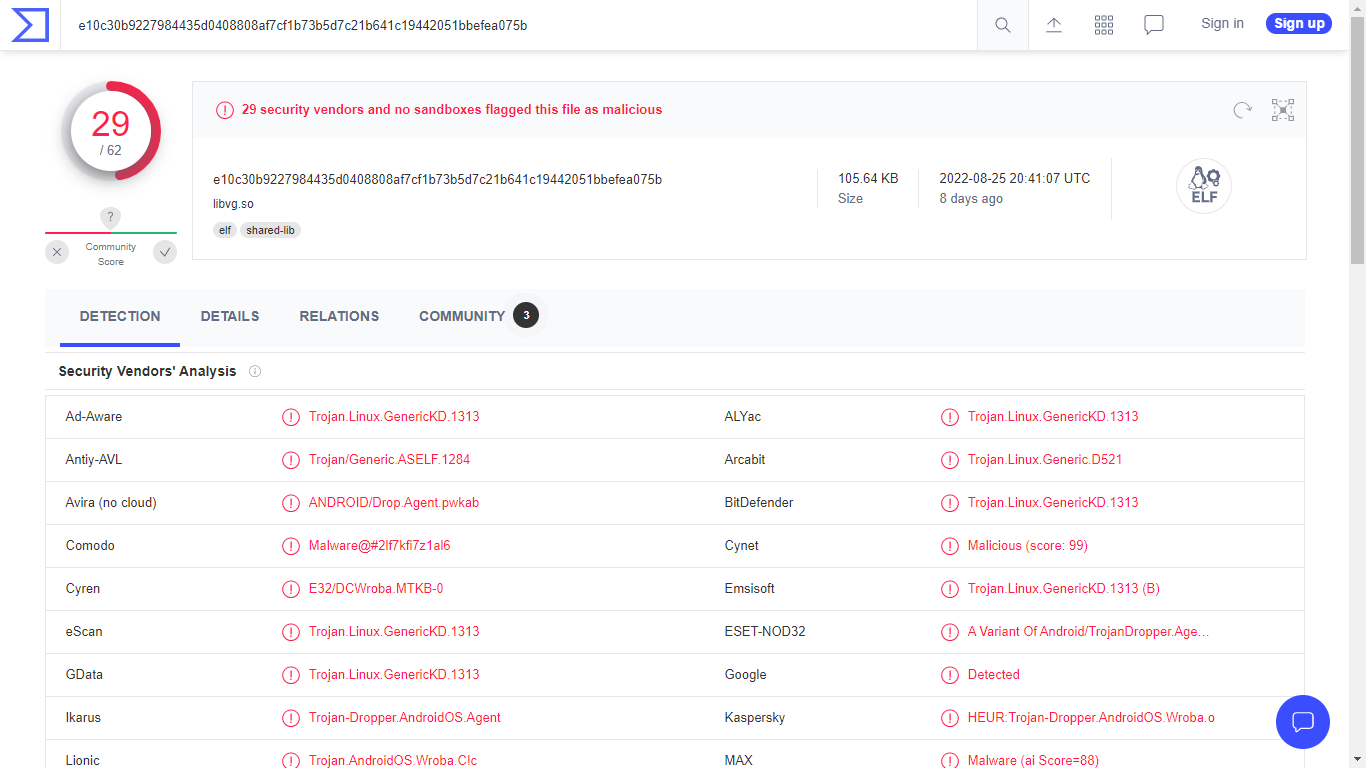1366x768 pixels.
Task: Click the warning icon next to Kaspersky result
Action: point(950,718)
